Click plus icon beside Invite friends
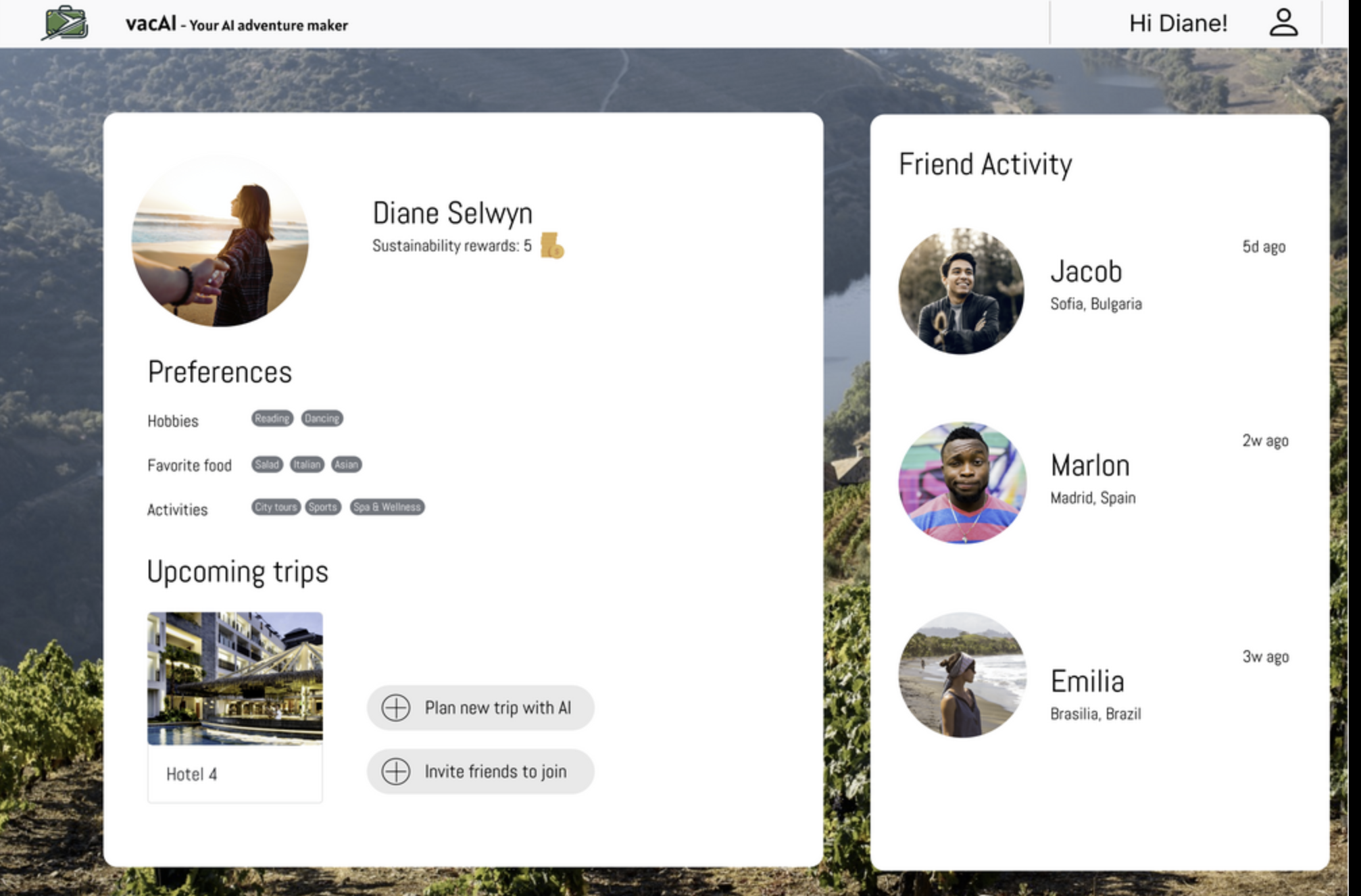Image resolution: width=1361 pixels, height=896 pixels. click(396, 771)
